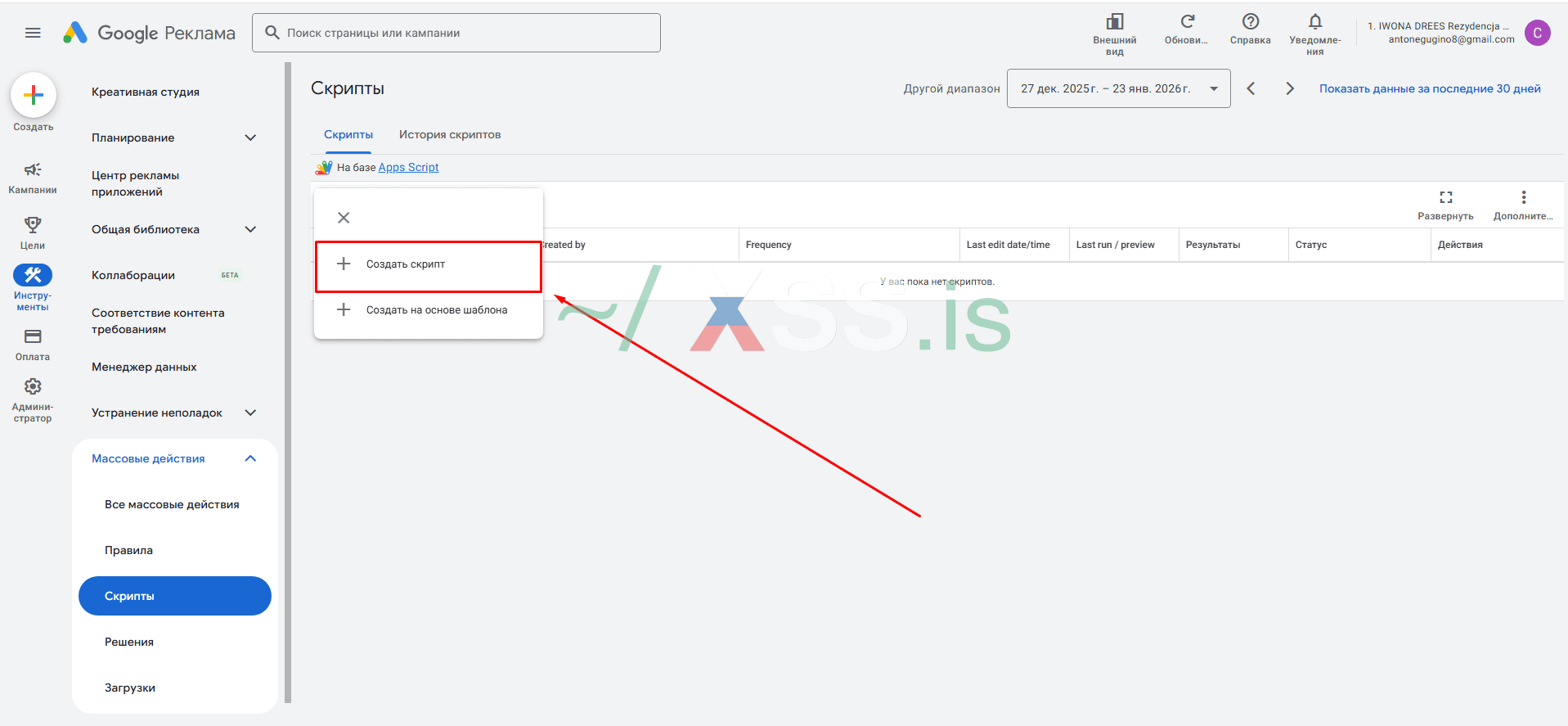1568x726 pixels.
Task: Click the Другой диапазон label
Action: (952, 88)
